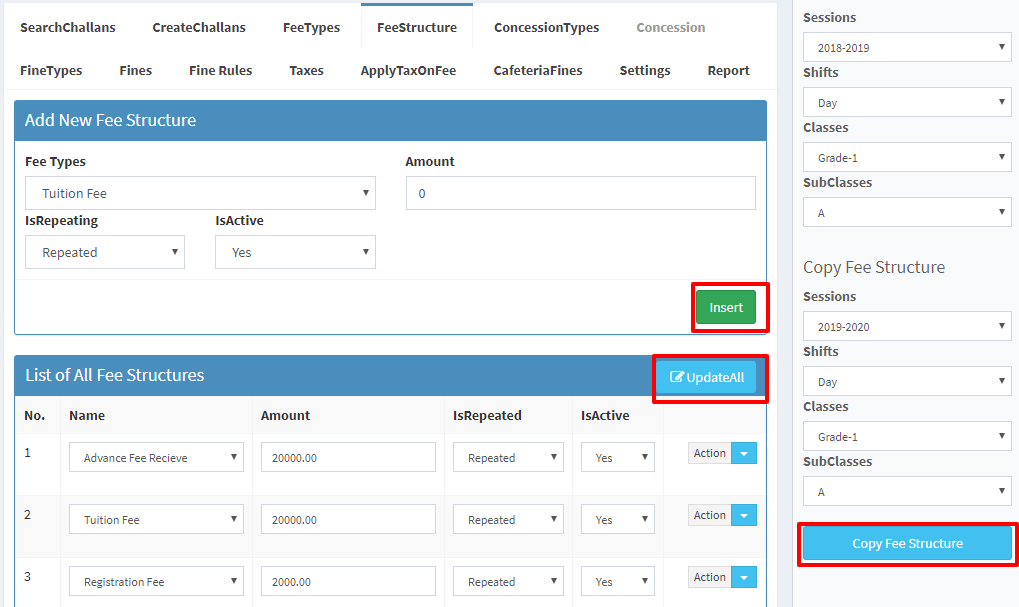
Task: Open the name dropdown for Registration Fee row
Action: coord(156,580)
